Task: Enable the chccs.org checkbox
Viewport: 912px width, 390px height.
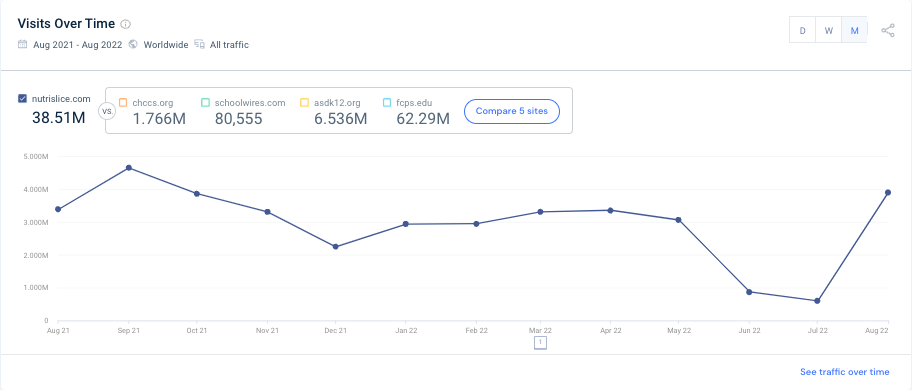Action: point(123,103)
